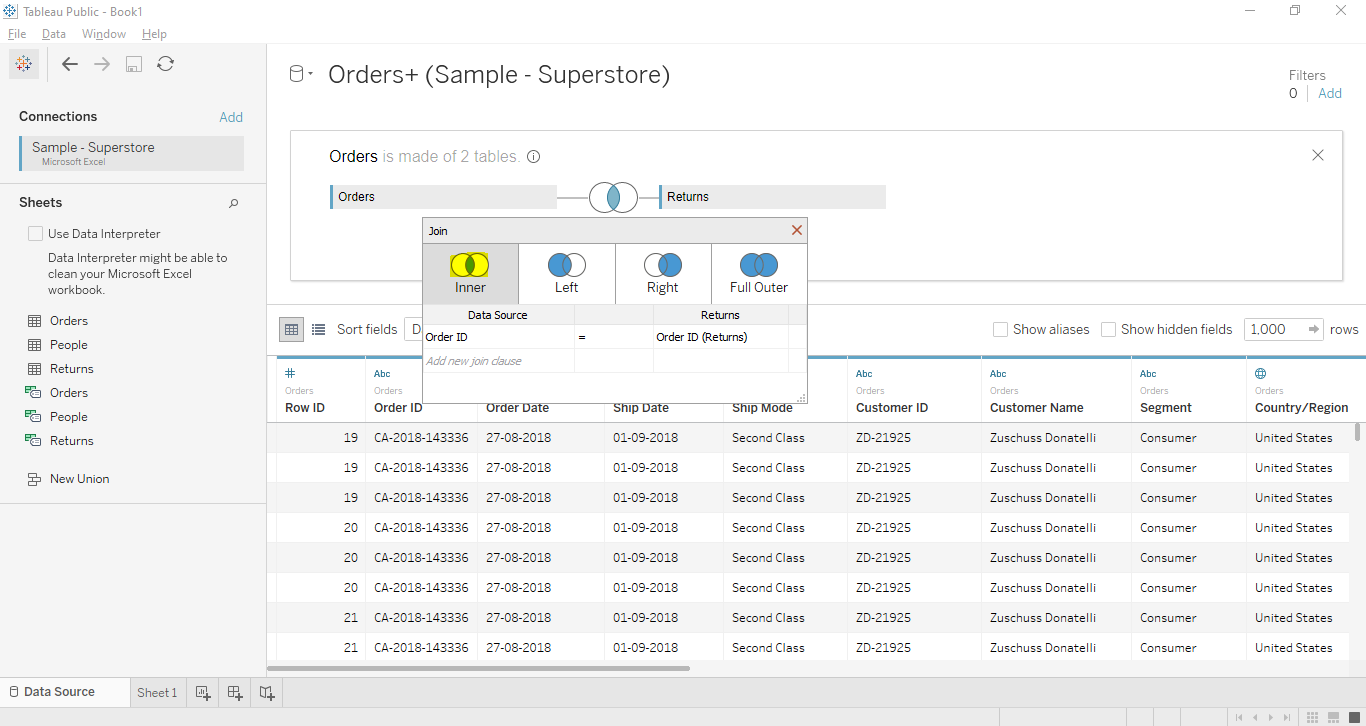
Task: Open the Help menu
Action: pyautogui.click(x=154, y=34)
